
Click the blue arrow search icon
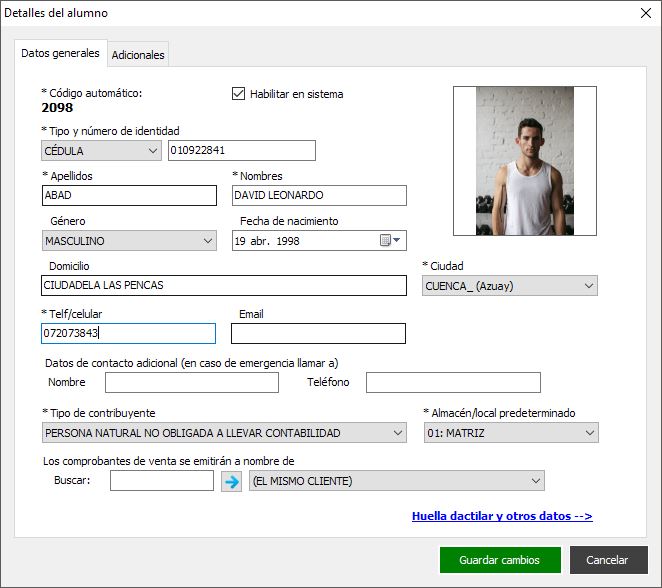(x=231, y=481)
